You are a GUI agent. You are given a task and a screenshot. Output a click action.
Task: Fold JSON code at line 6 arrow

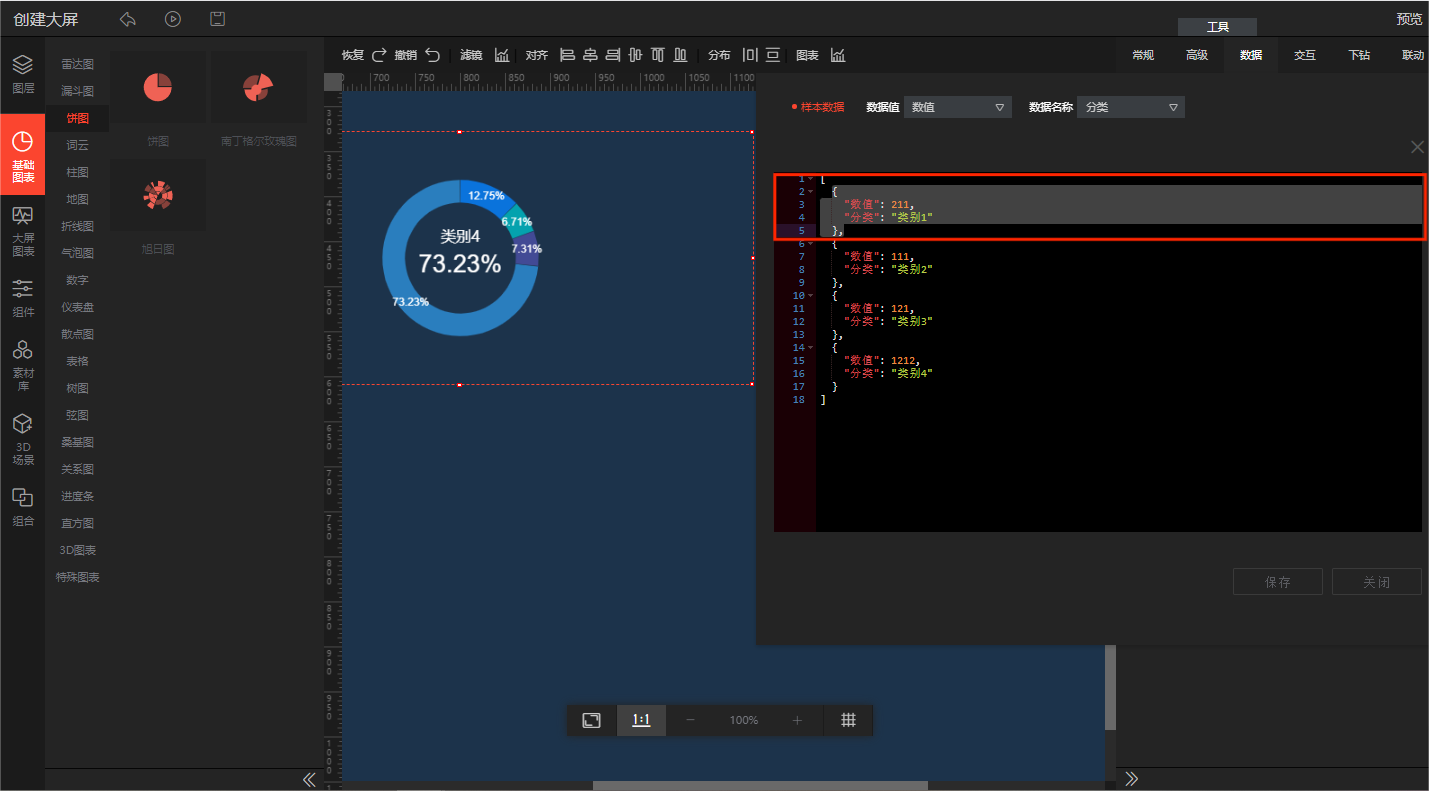point(810,243)
